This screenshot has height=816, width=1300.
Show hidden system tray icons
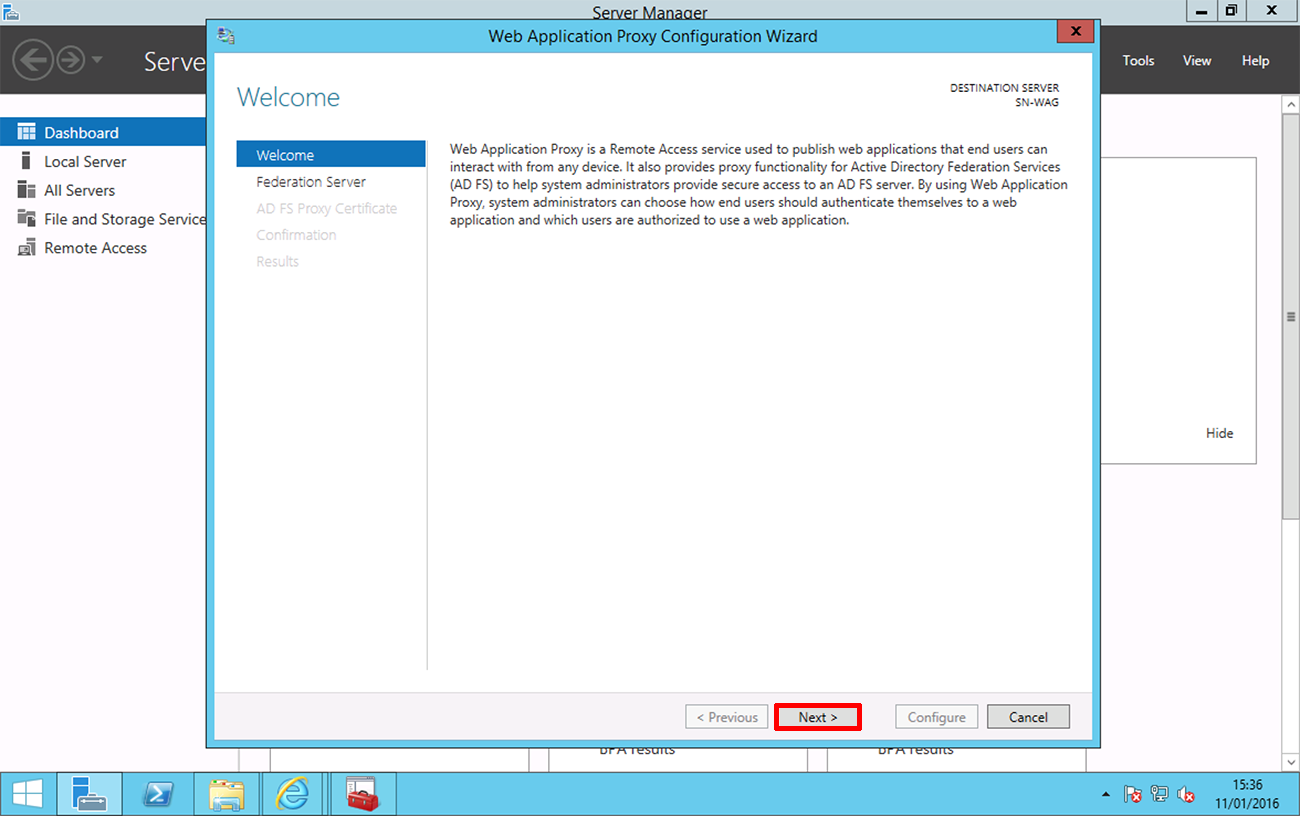pyautogui.click(x=1106, y=795)
